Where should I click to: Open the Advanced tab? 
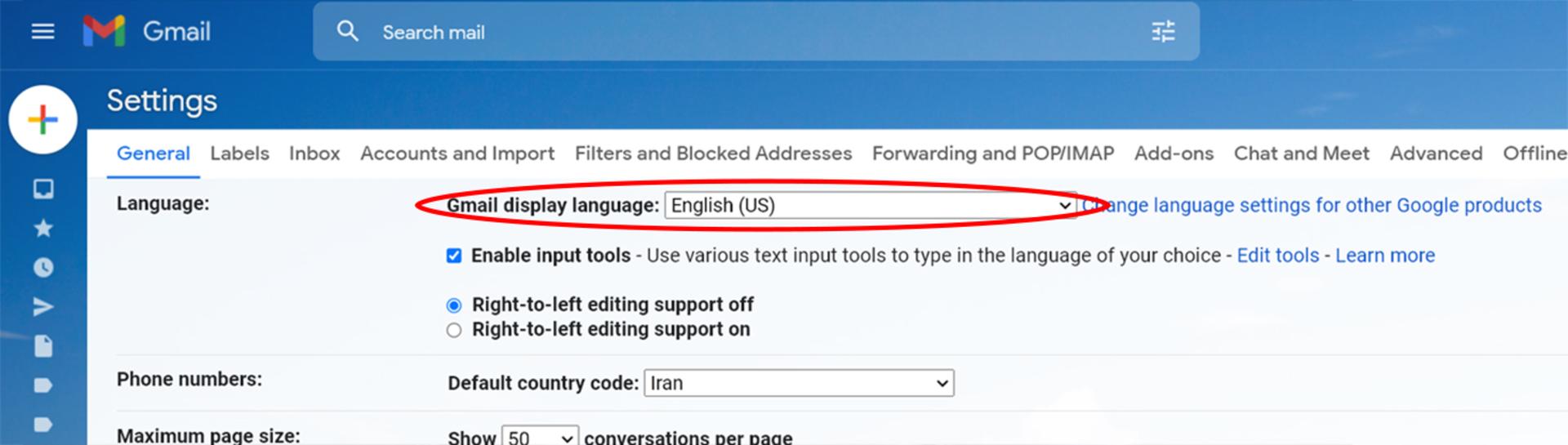1437,154
